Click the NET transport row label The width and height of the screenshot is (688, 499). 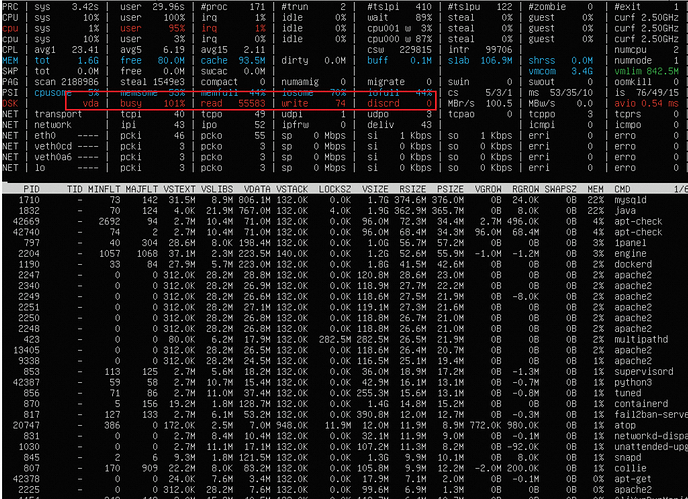click(x=10, y=114)
